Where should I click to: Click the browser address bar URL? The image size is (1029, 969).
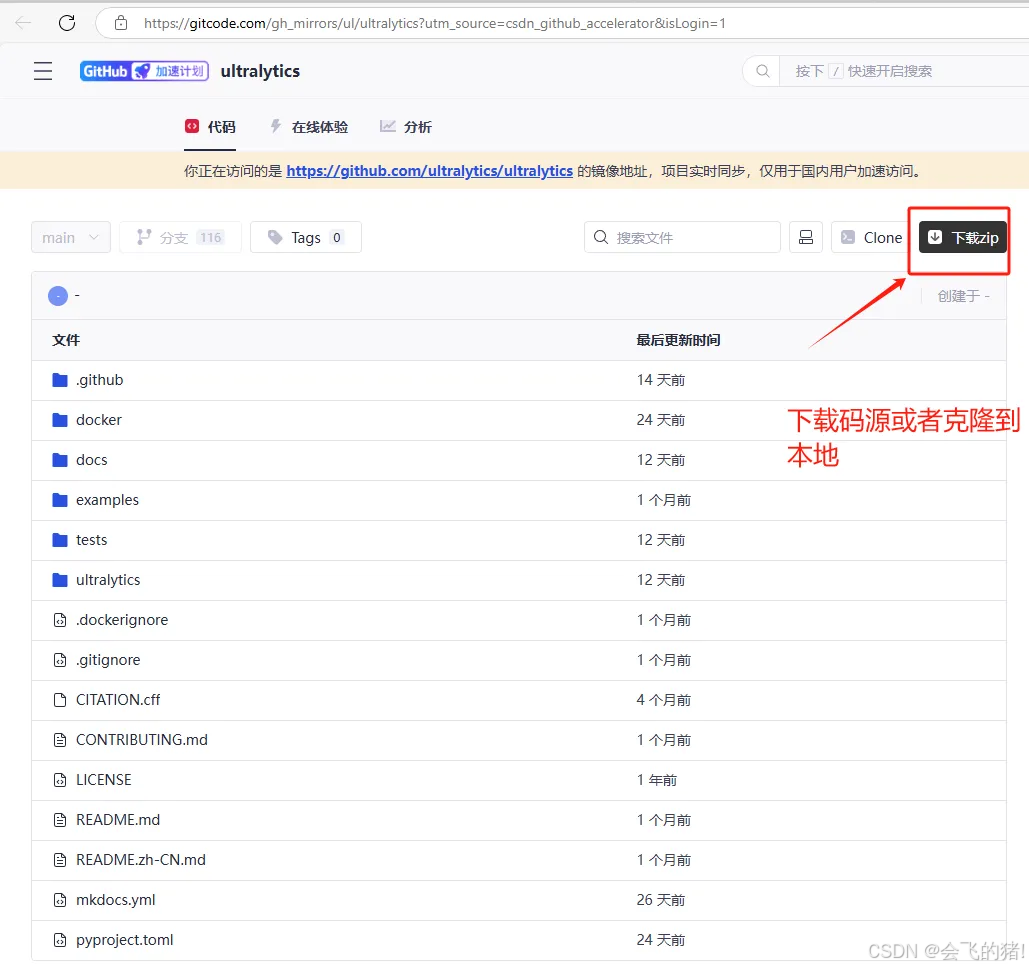(434, 23)
